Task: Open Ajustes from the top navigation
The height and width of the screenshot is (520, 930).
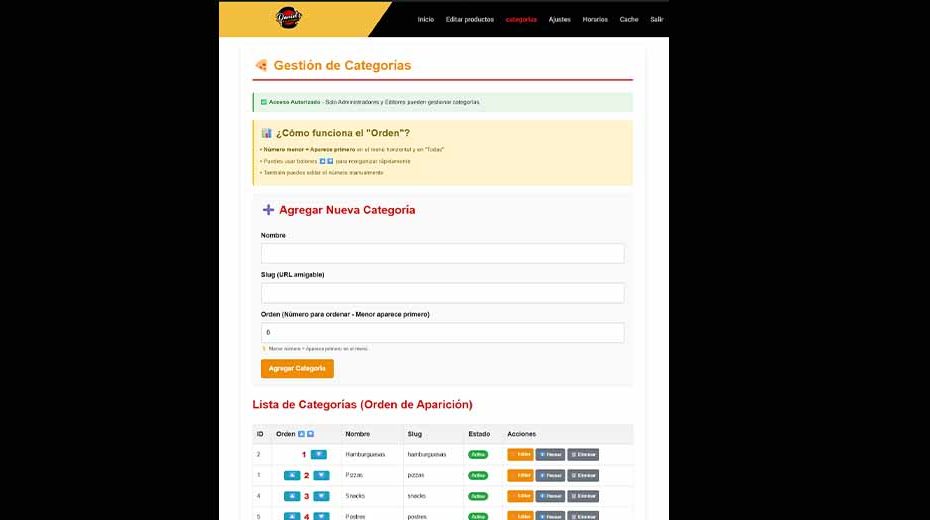Action: click(559, 20)
